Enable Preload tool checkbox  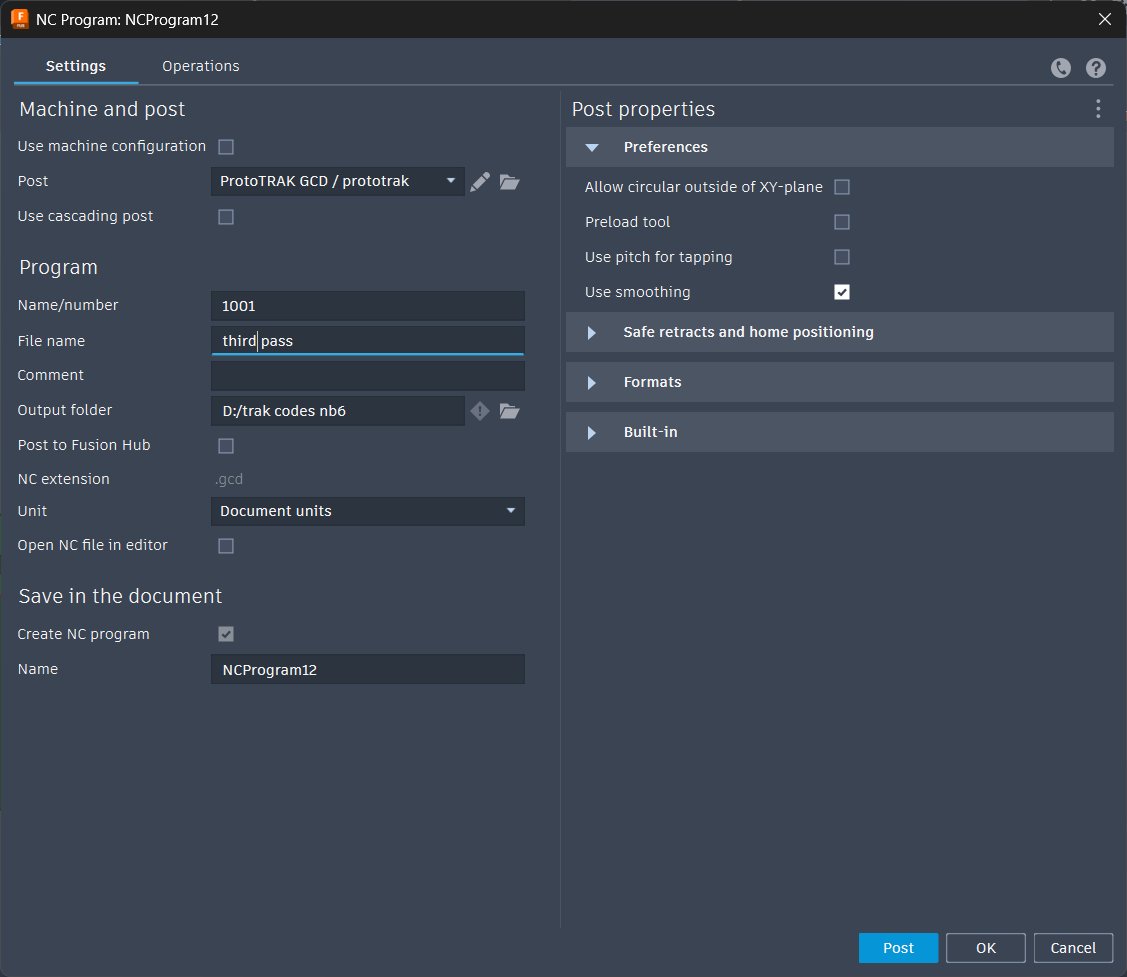click(x=842, y=221)
